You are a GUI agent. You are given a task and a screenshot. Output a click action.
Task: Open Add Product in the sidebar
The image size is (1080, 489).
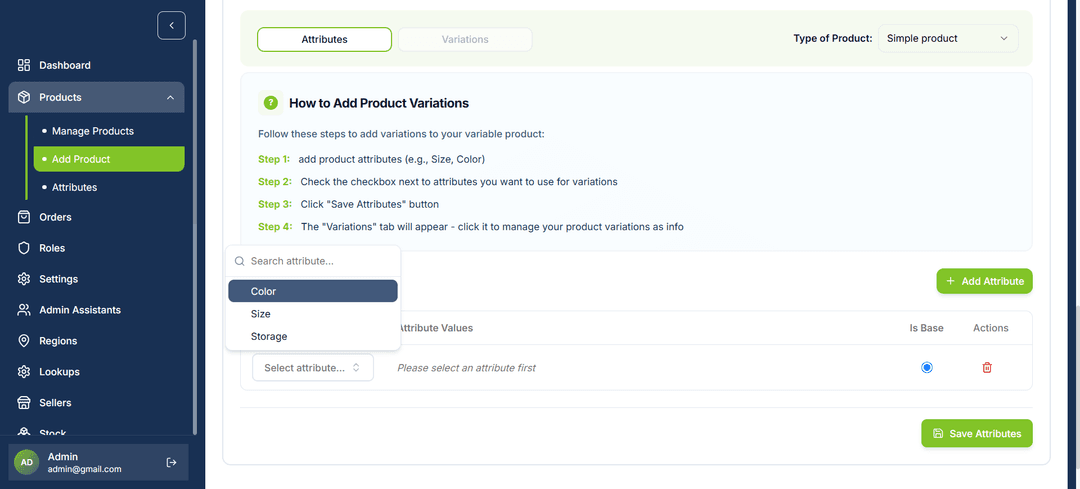coord(109,159)
